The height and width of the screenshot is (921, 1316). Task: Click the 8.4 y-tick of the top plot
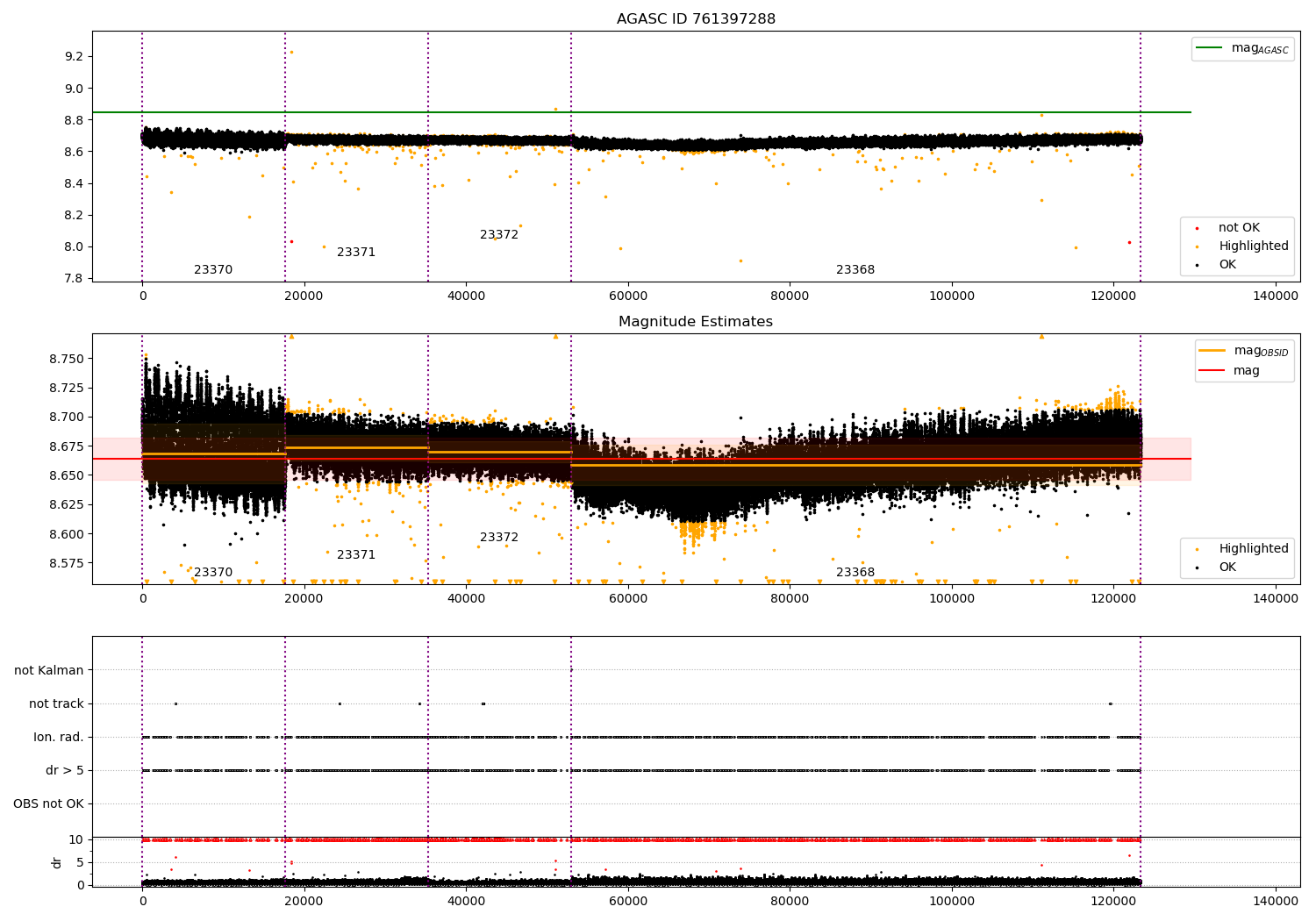[x=74, y=183]
